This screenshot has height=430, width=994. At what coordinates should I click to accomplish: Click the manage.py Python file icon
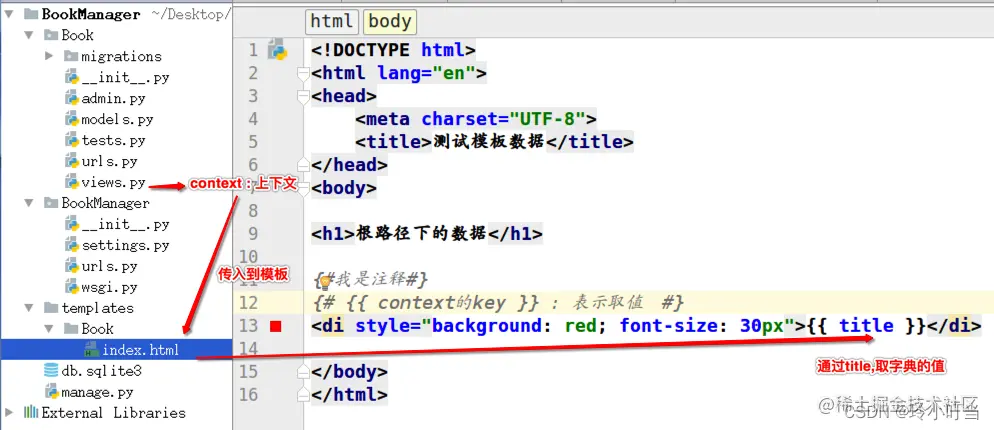[51, 392]
